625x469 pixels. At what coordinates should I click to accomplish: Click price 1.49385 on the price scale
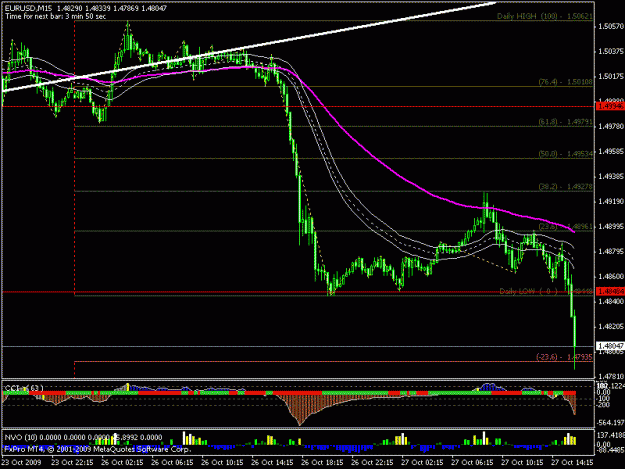point(611,177)
